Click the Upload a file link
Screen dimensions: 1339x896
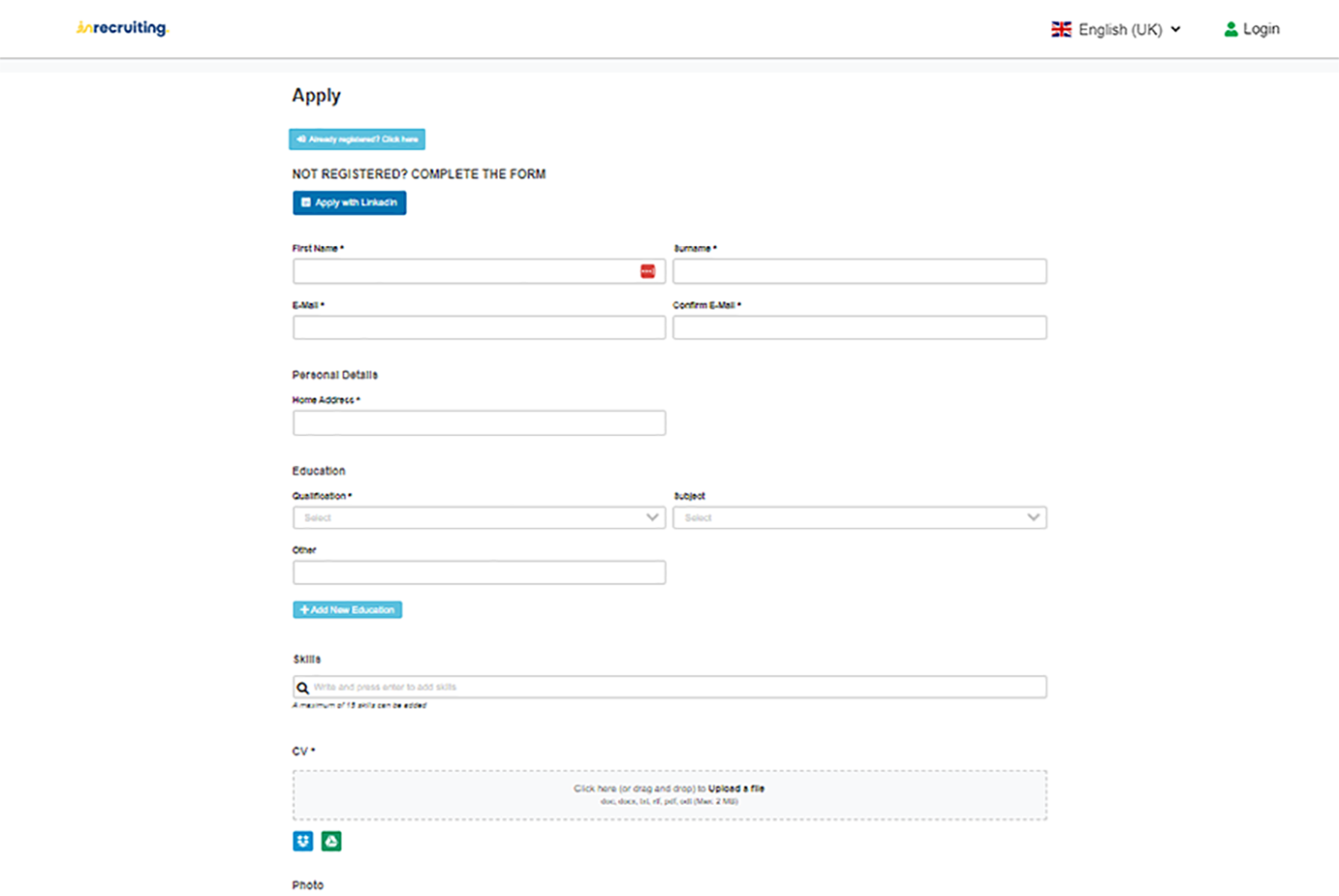736,788
